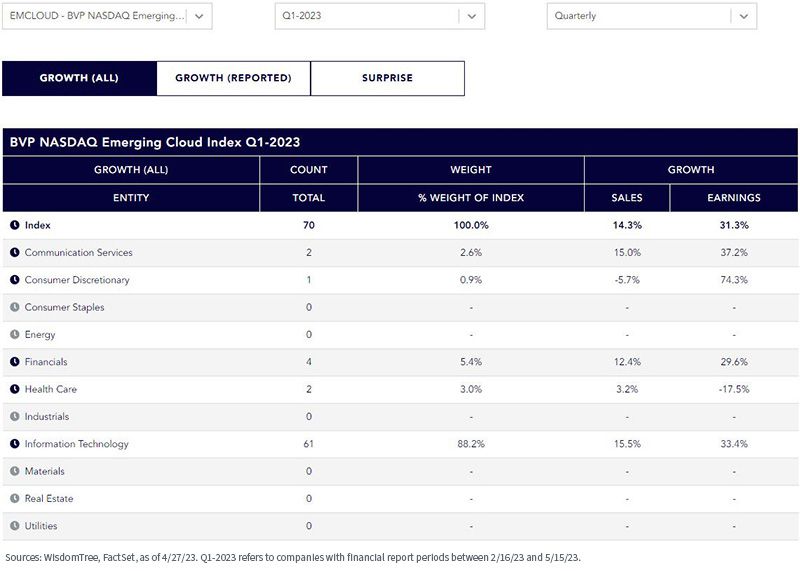Click Financials sales value 12.4%
This screenshot has height=571, width=800.
pyautogui.click(x=627, y=362)
